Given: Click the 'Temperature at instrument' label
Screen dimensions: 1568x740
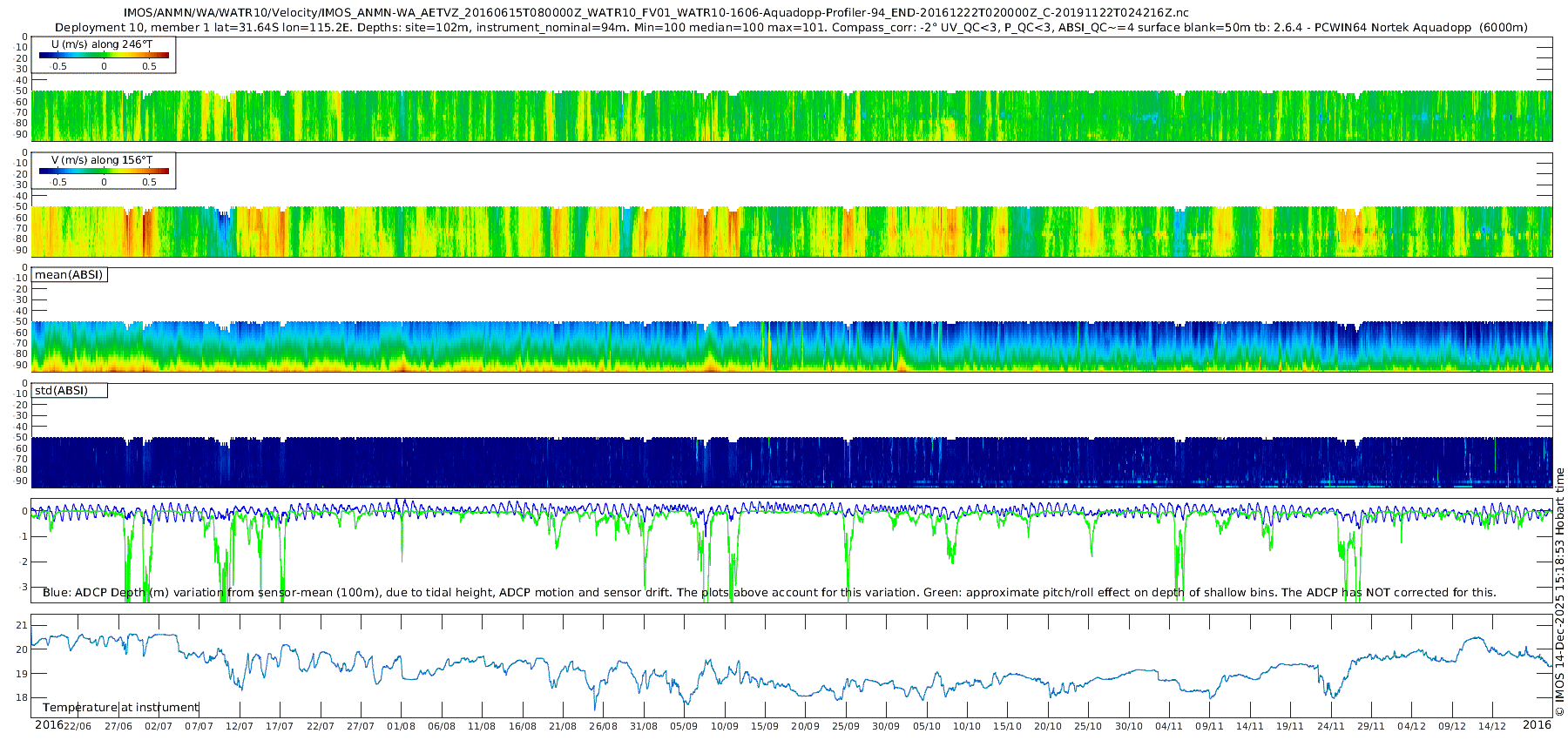Looking at the screenshot, I should 120,708.
